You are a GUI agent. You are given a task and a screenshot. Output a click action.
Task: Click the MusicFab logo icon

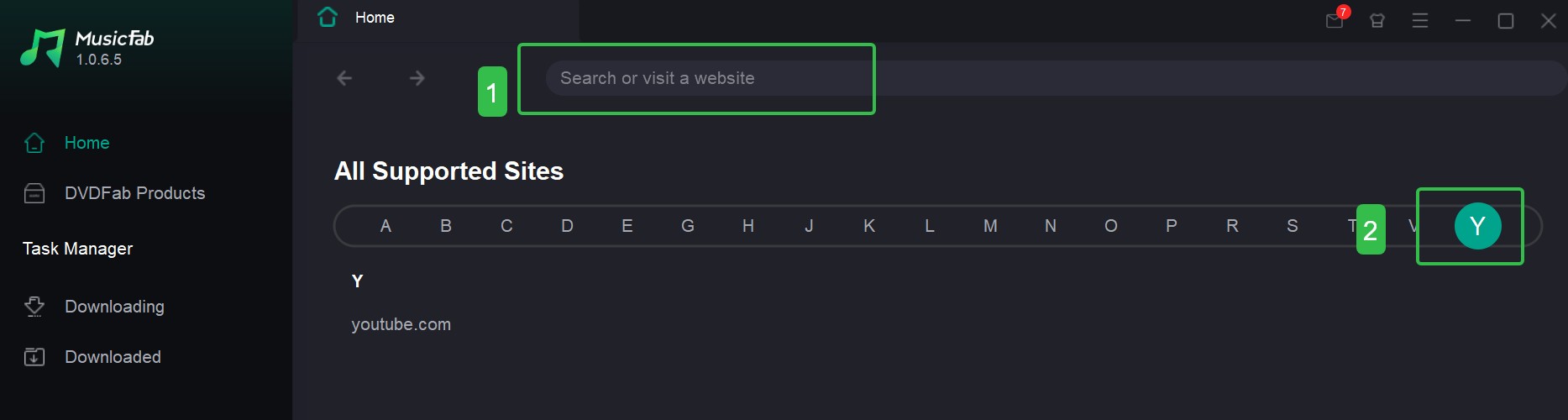[x=42, y=48]
